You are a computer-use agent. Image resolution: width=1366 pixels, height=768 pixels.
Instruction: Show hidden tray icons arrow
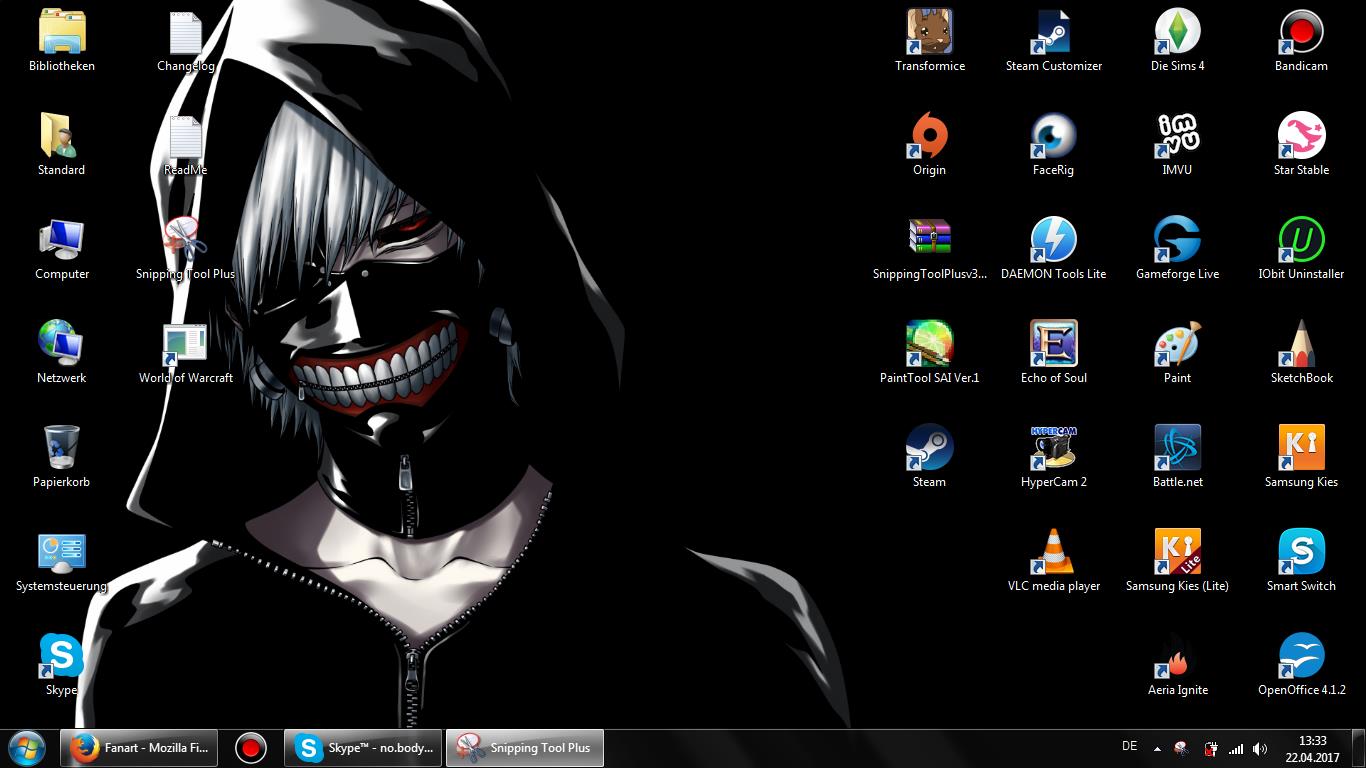coord(1157,749)
